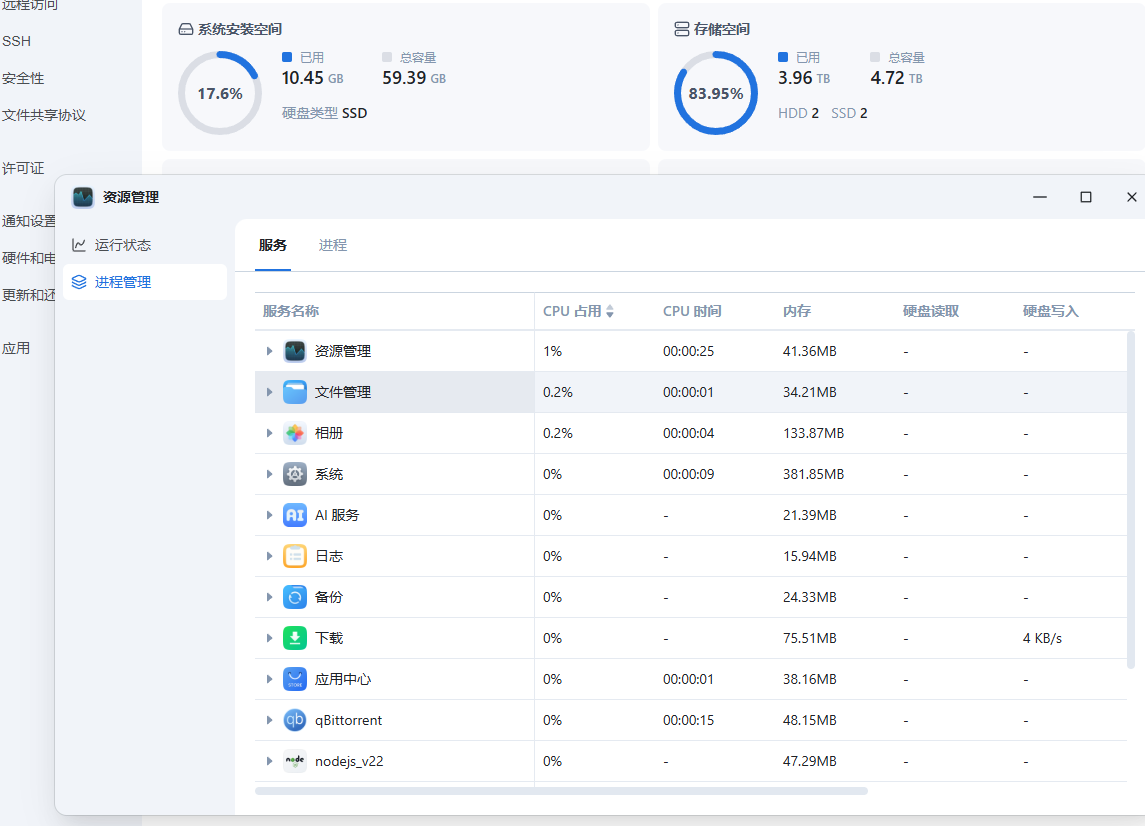The image size is (1145, 826).
Task: Expand the 资源管理 service row
Action: click(269, 351)
